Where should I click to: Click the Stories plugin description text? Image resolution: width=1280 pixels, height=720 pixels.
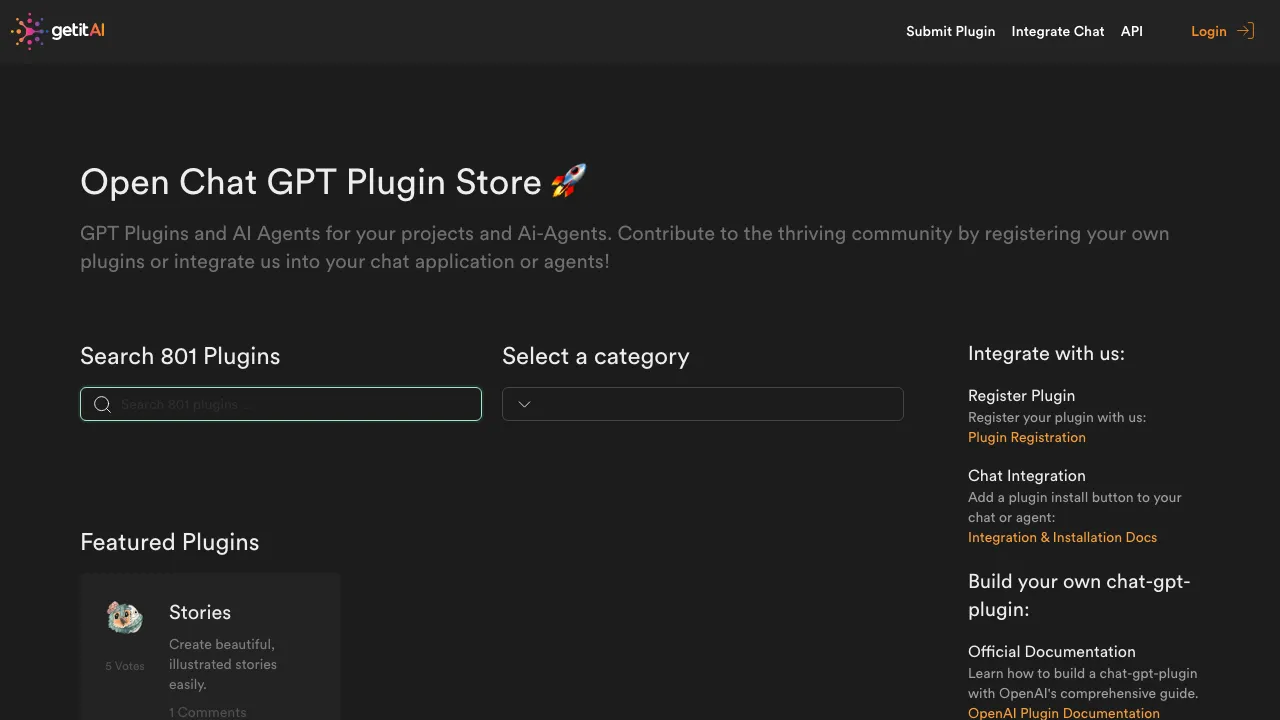click(223, 664)
